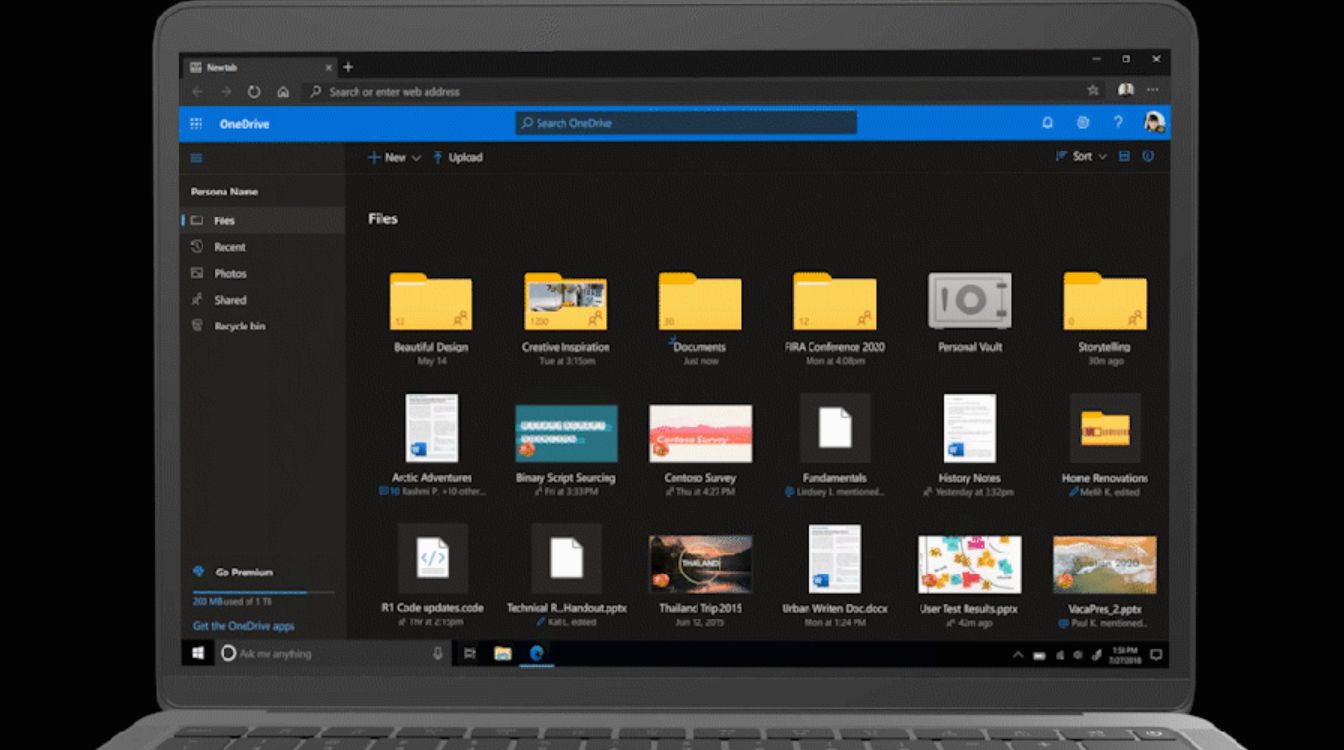Collapse the sidebar with the hamburger icon
The width and height of the screenshot is (1344, 750).
(x=197, y=157)
